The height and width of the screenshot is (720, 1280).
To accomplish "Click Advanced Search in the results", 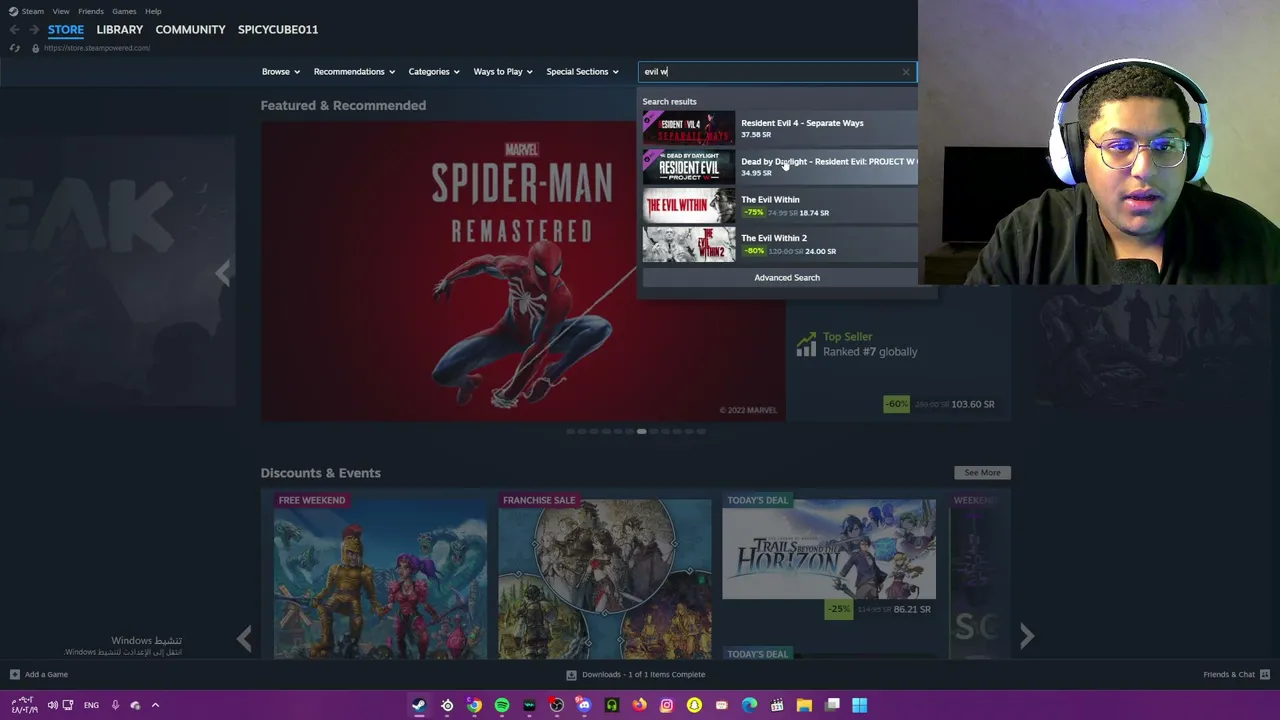I will 787,278.
